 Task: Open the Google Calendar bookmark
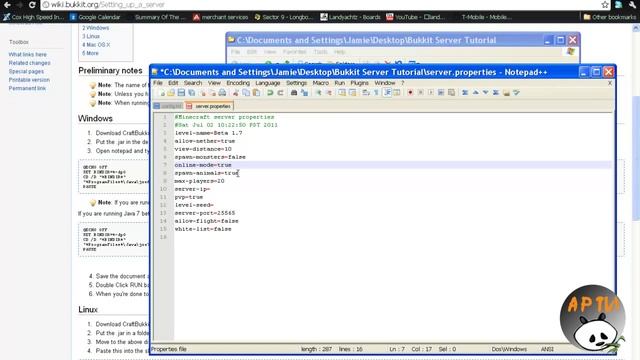pyautogui.click(x=95, y=17)
